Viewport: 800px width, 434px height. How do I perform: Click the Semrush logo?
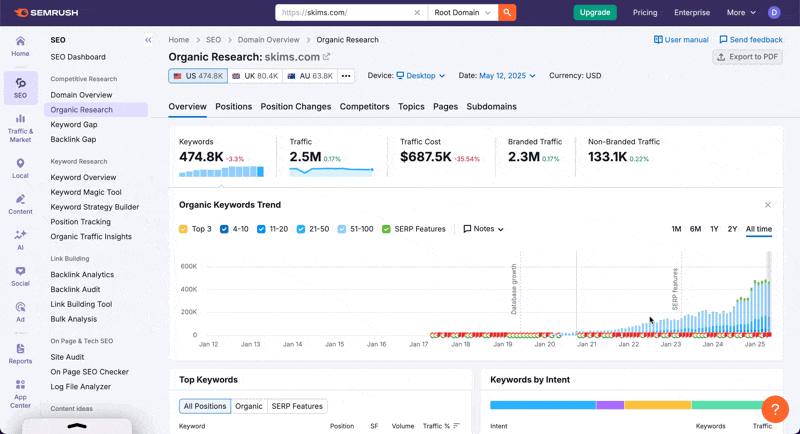point(46,12)
